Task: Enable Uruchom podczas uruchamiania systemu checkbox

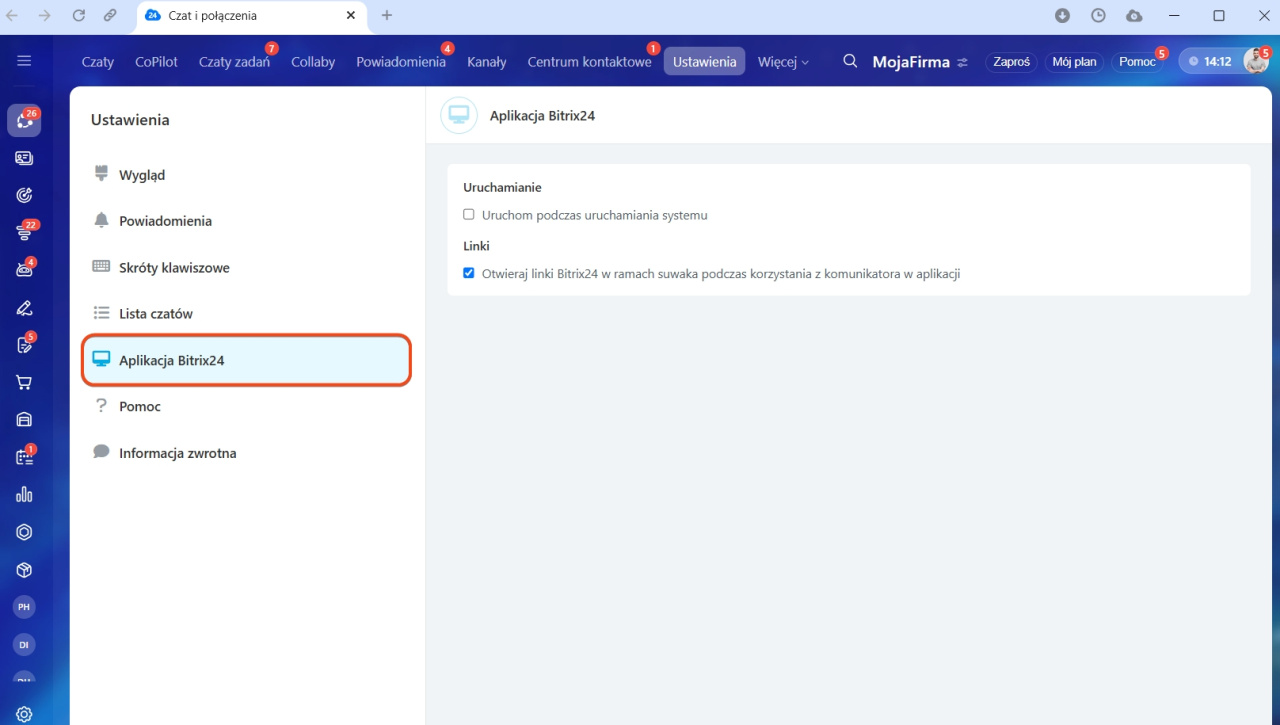Action: tap(469, 215)
